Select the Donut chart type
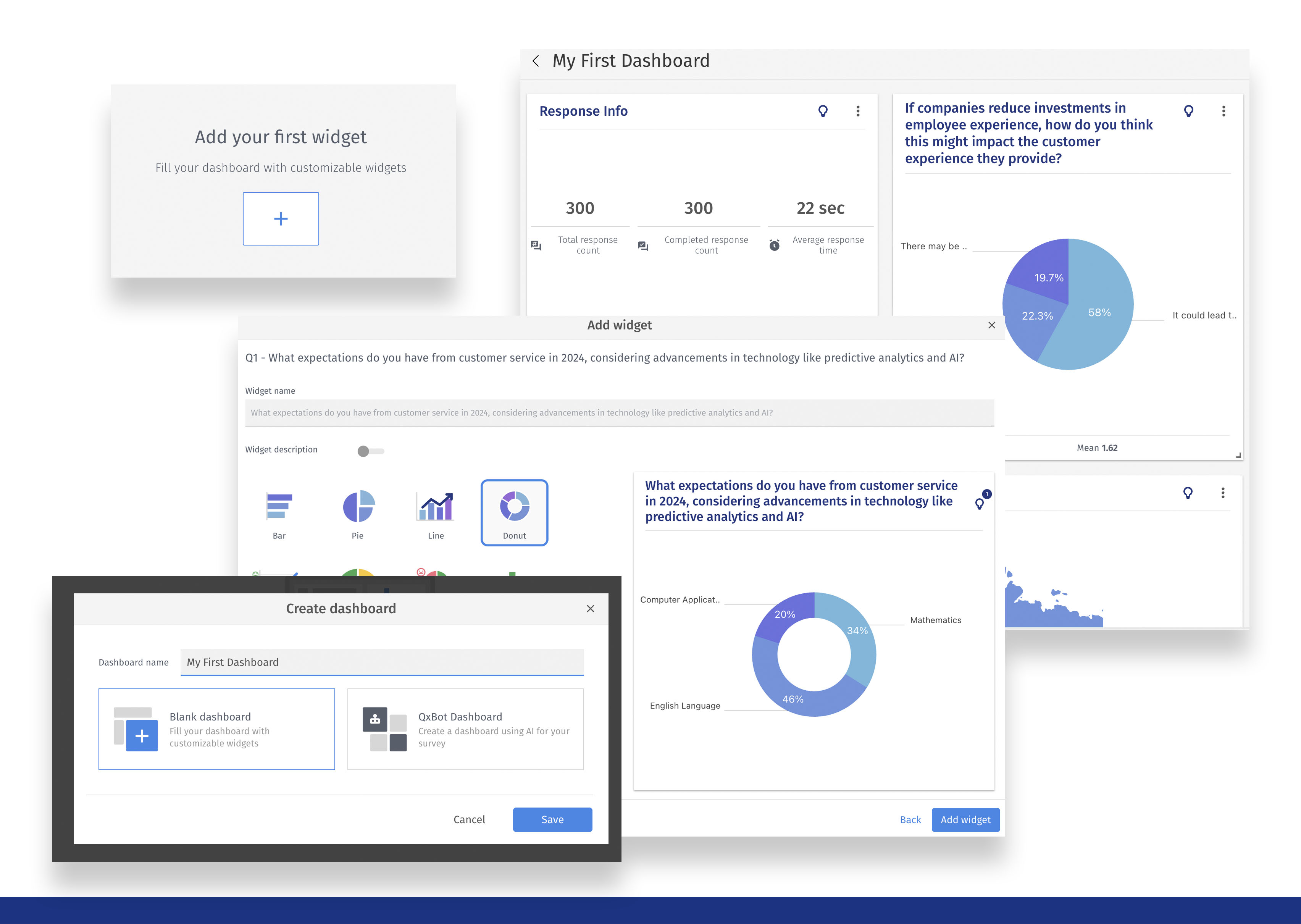 514,513
